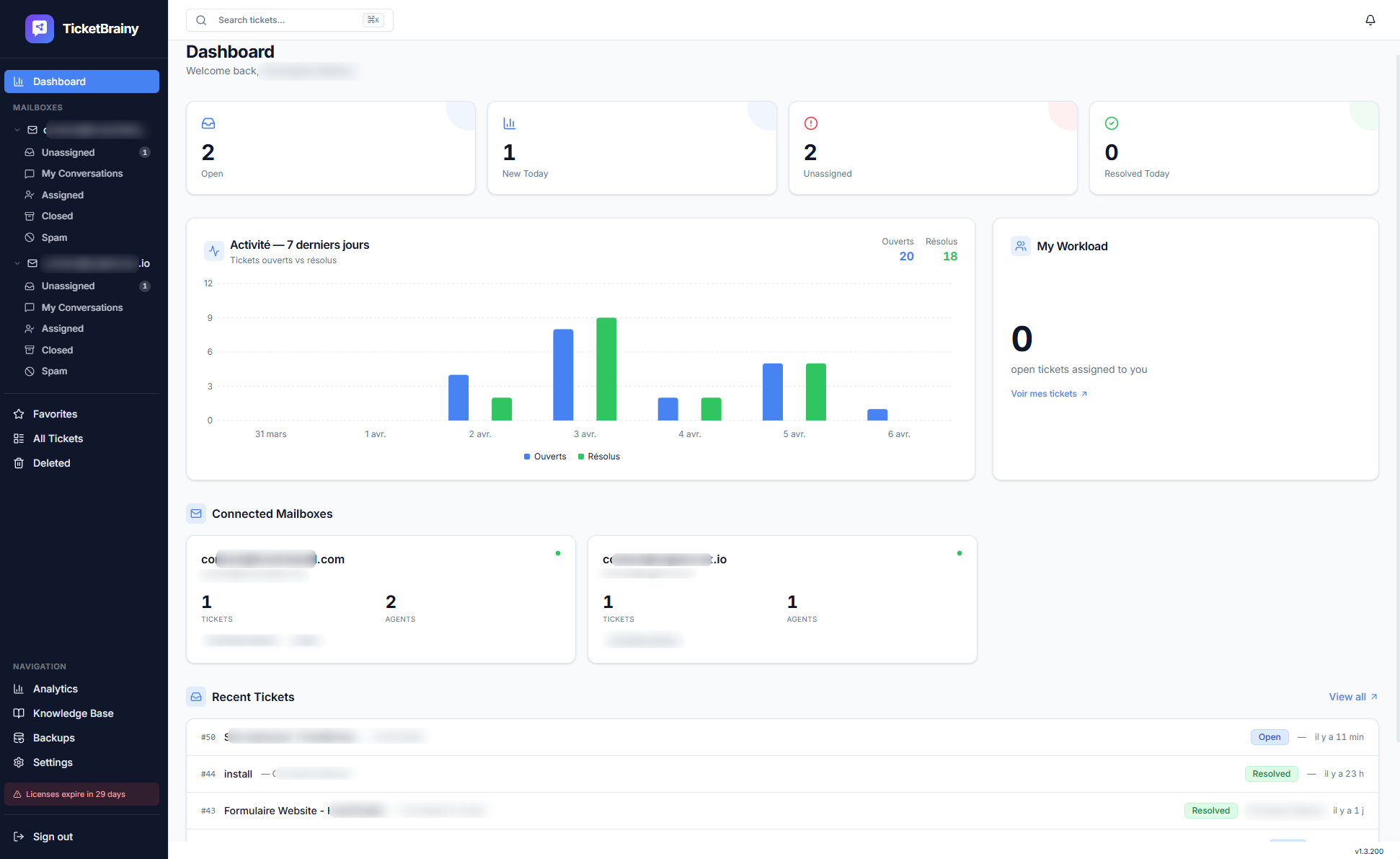
Task: Open the Unassigned stat card
Action: coord(932,148)
